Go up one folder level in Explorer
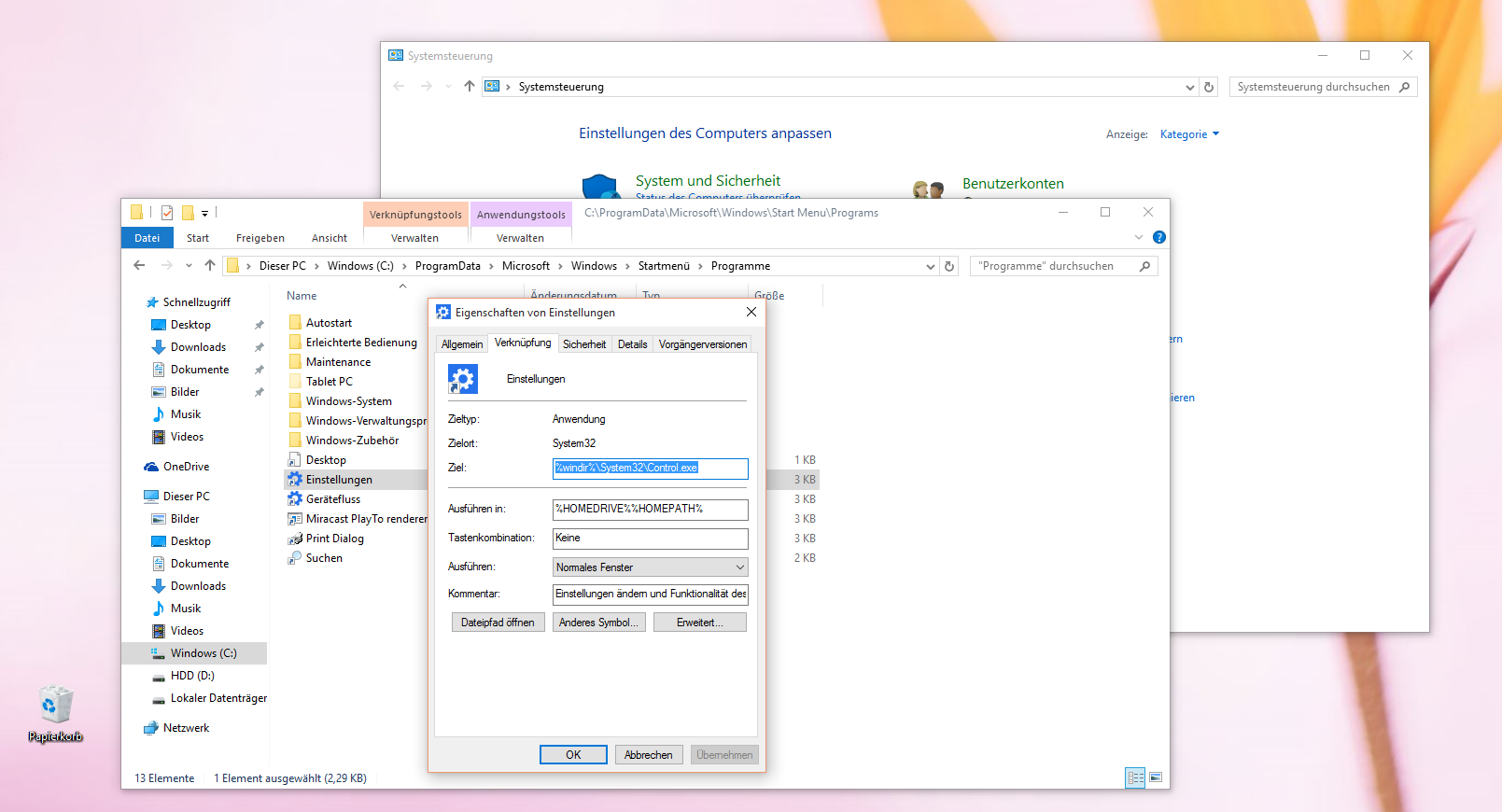The height and width of the screenshot is (812, 1502). [210, 266]
